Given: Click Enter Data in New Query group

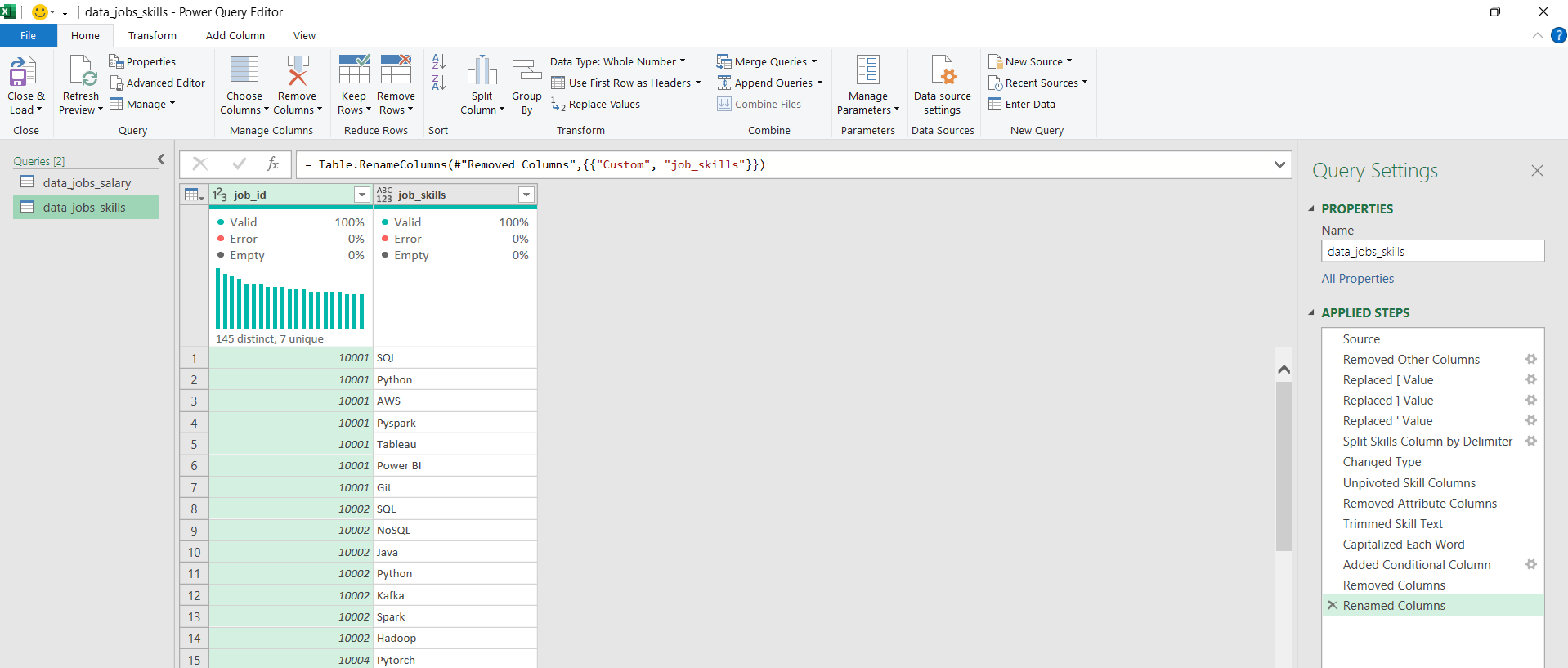Looking at the screenshot, I should click(1022, 104).
